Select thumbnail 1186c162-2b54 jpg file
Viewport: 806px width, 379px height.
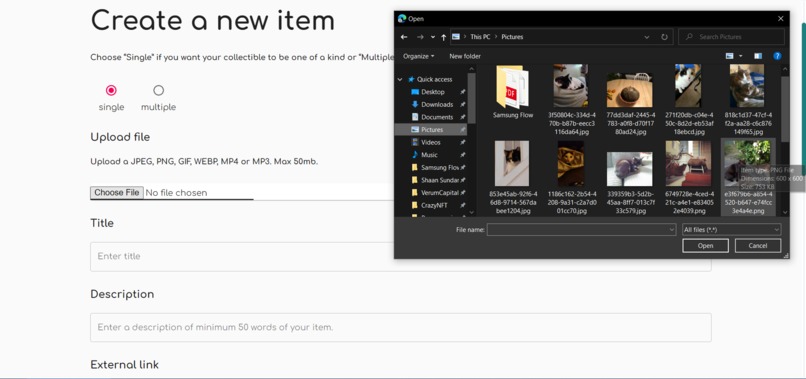coord(571,164)
